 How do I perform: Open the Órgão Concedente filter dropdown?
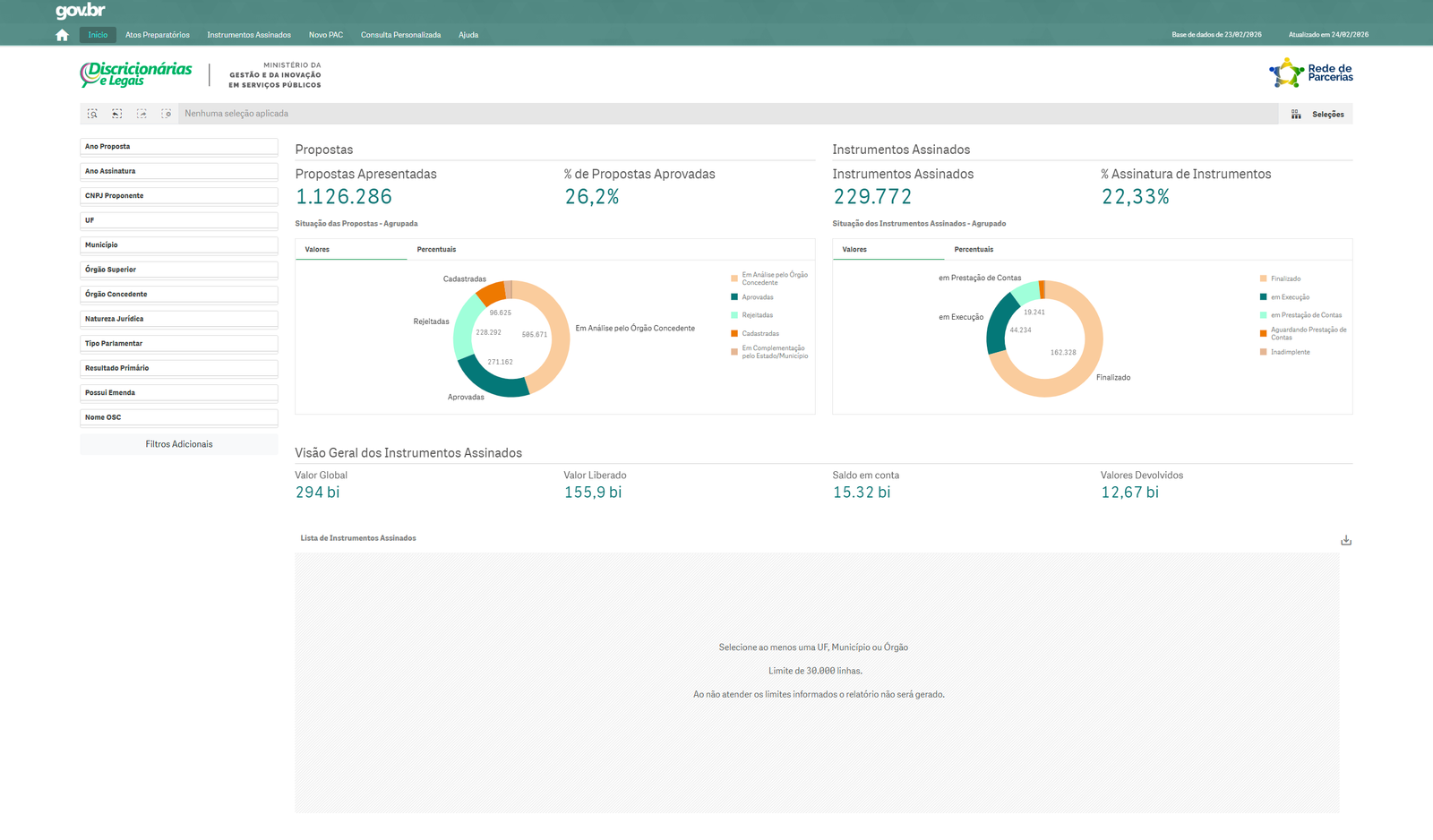[179, 295]
